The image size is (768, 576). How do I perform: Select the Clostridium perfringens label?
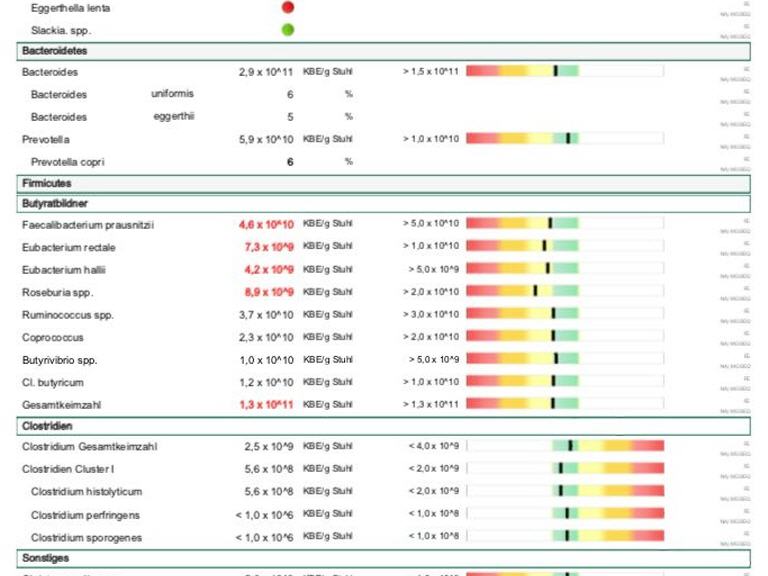click(85, 515)
